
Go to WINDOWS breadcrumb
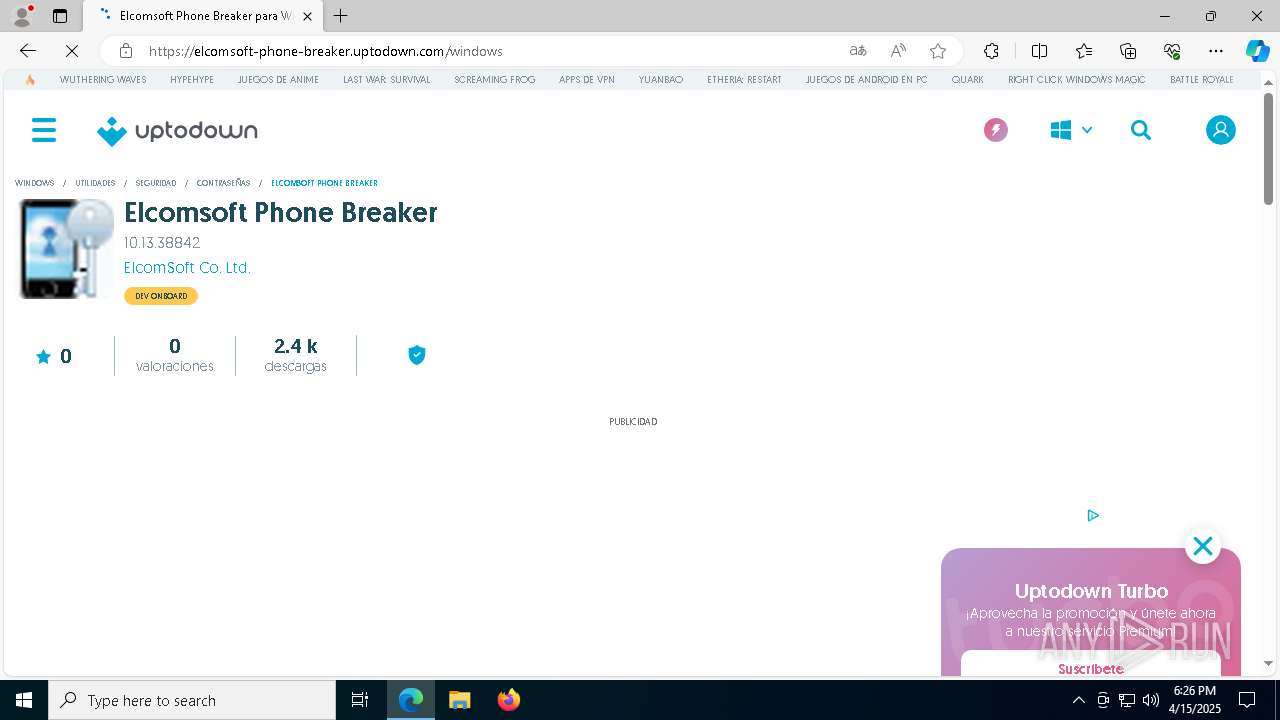(x=34, y=183)
